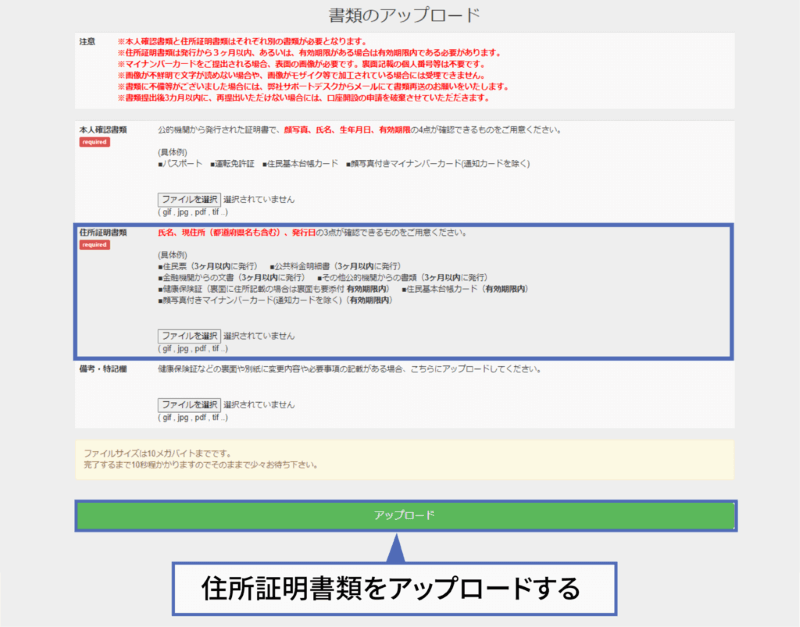The height and width of the screenshot is (627, 800).
Task: Click ■住民票（3ヶ月以内に発行） example text
Action: coord(208,266)
